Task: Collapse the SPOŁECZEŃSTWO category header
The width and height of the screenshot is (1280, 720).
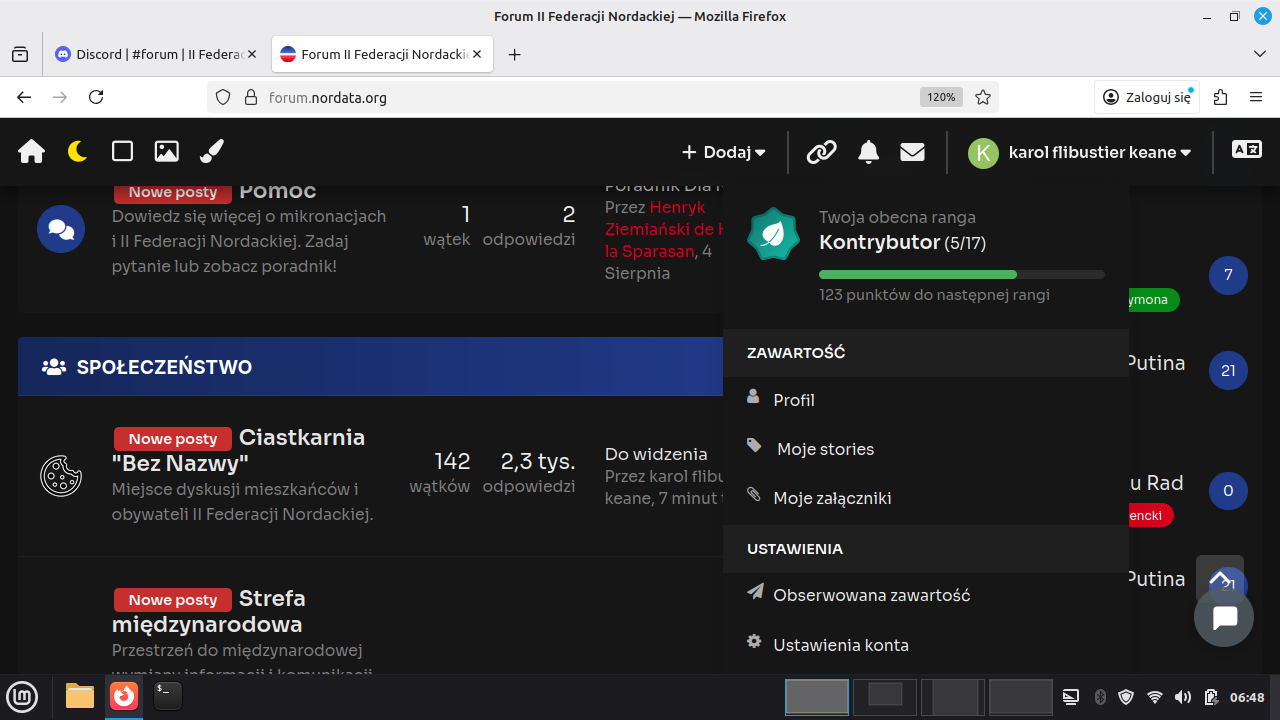Action: [x=370, y=367]
